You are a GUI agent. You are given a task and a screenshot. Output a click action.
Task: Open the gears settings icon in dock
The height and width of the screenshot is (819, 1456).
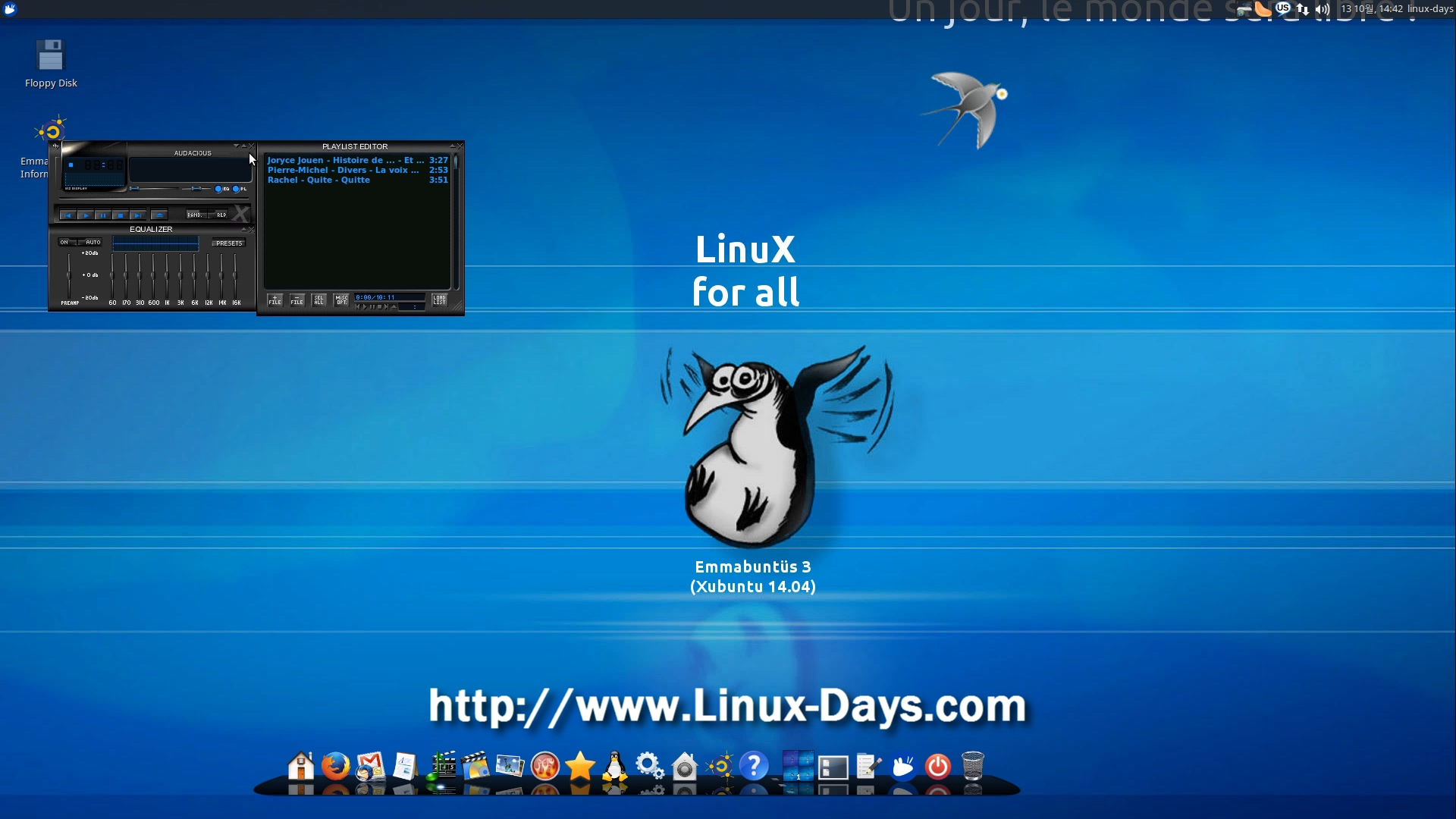[x=650, y=766]
